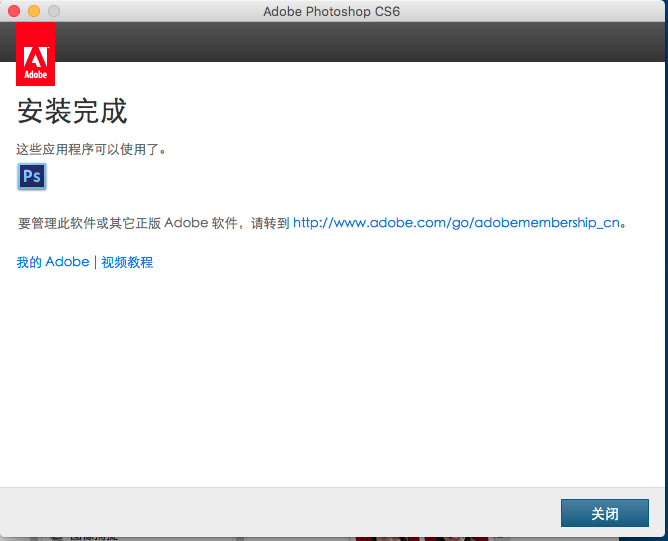Click the Adobe Photoshop CS6 window title
Screen dimensions: 668x541
[331, 12]
